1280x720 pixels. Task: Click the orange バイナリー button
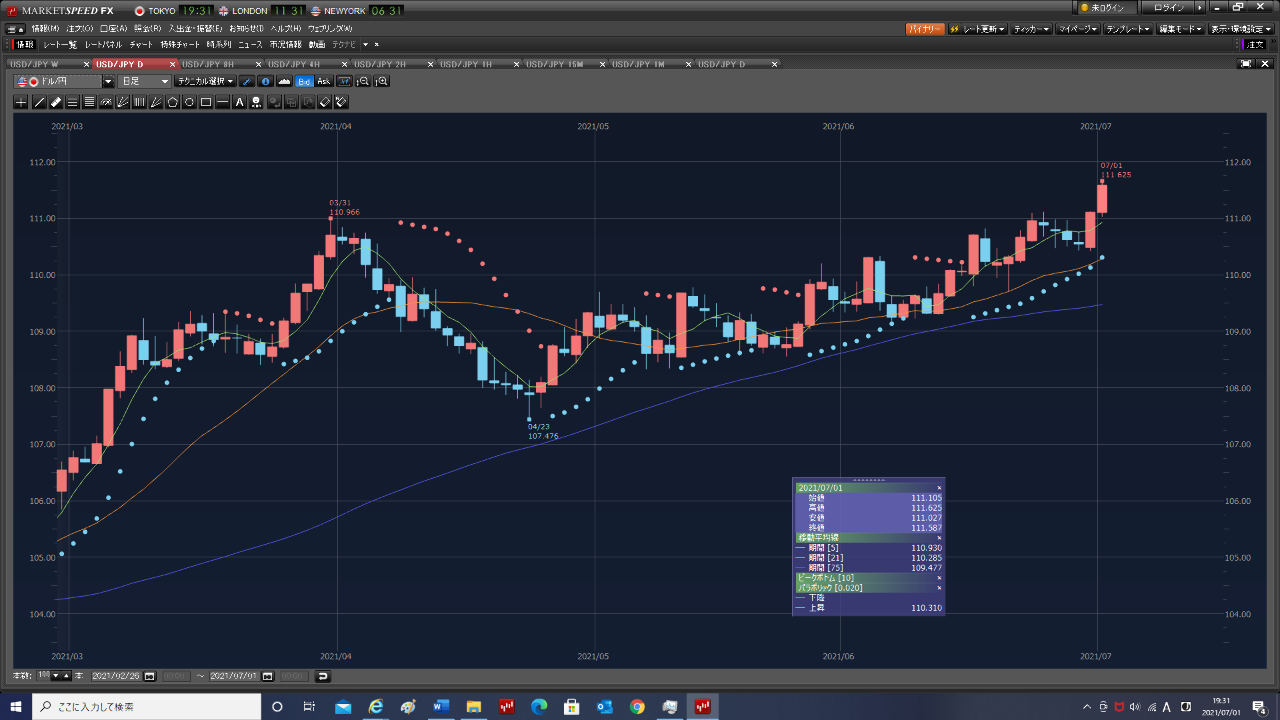924,29
